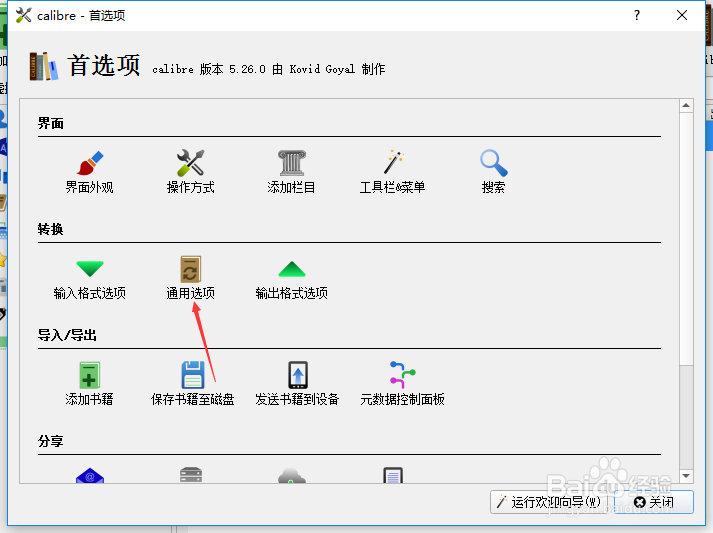This screenshot has width=713, height=533.
Task: Open 操作方式 behavior settings icon
Action: pos(191,163)
